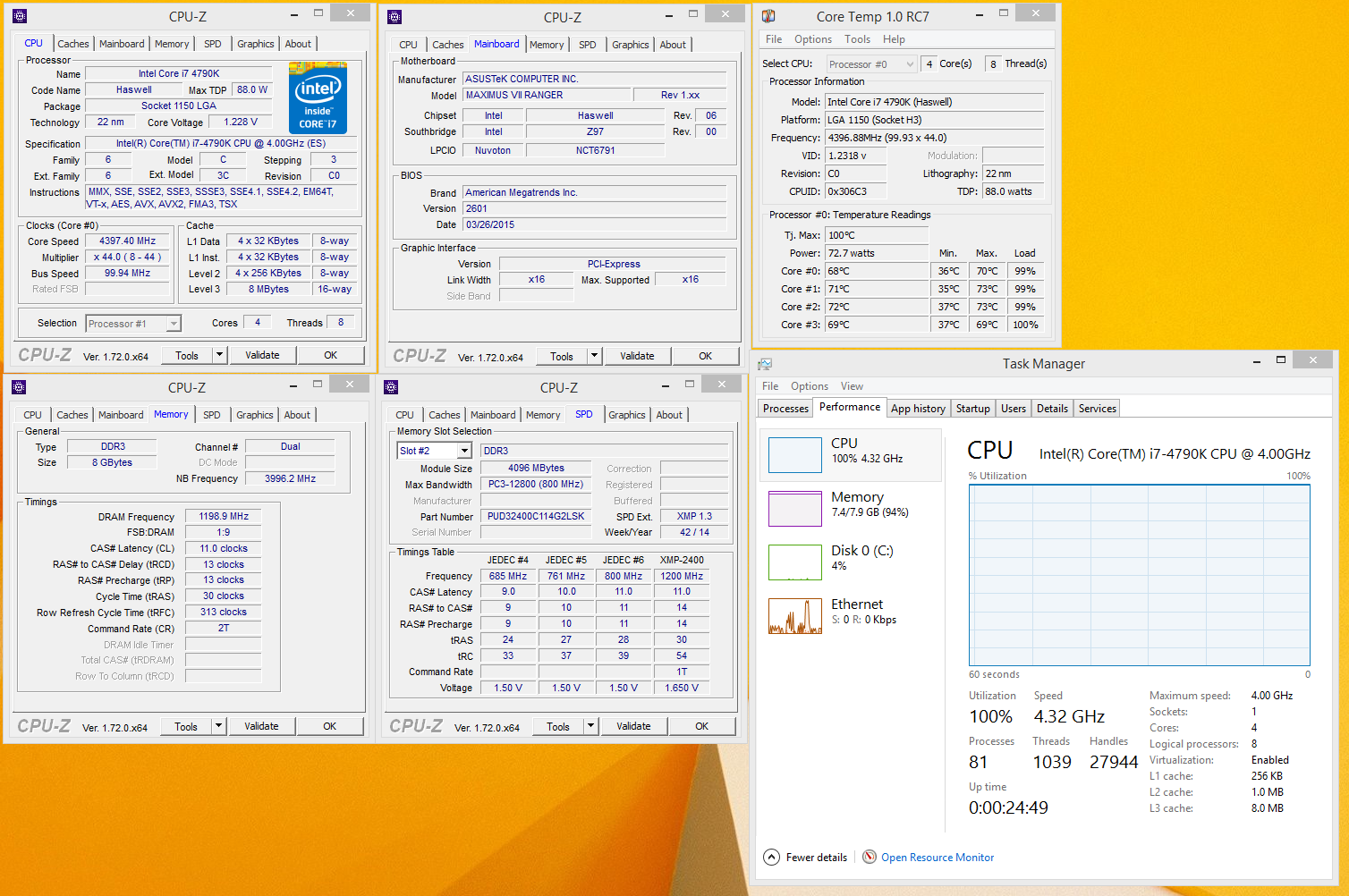Open the Help menu in Core Temp
Image resolution: width=1349 pixels, height=896 pixels.
click(x=894, y=39)
